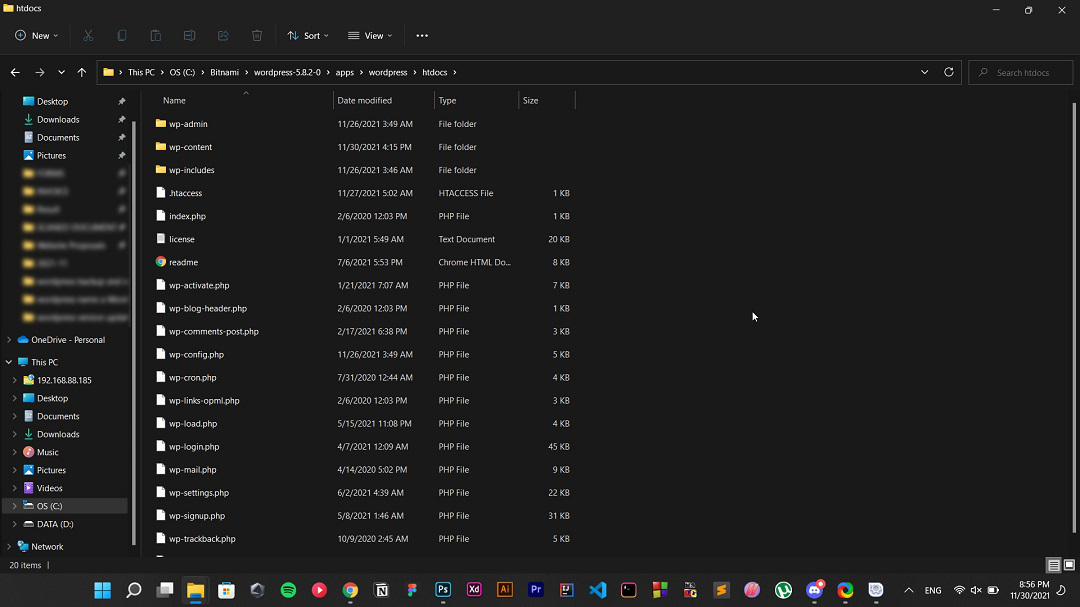Click apps in the address path
This screenshot has height=607, width=1080.
pyautogui.click(x=344, y=72)
